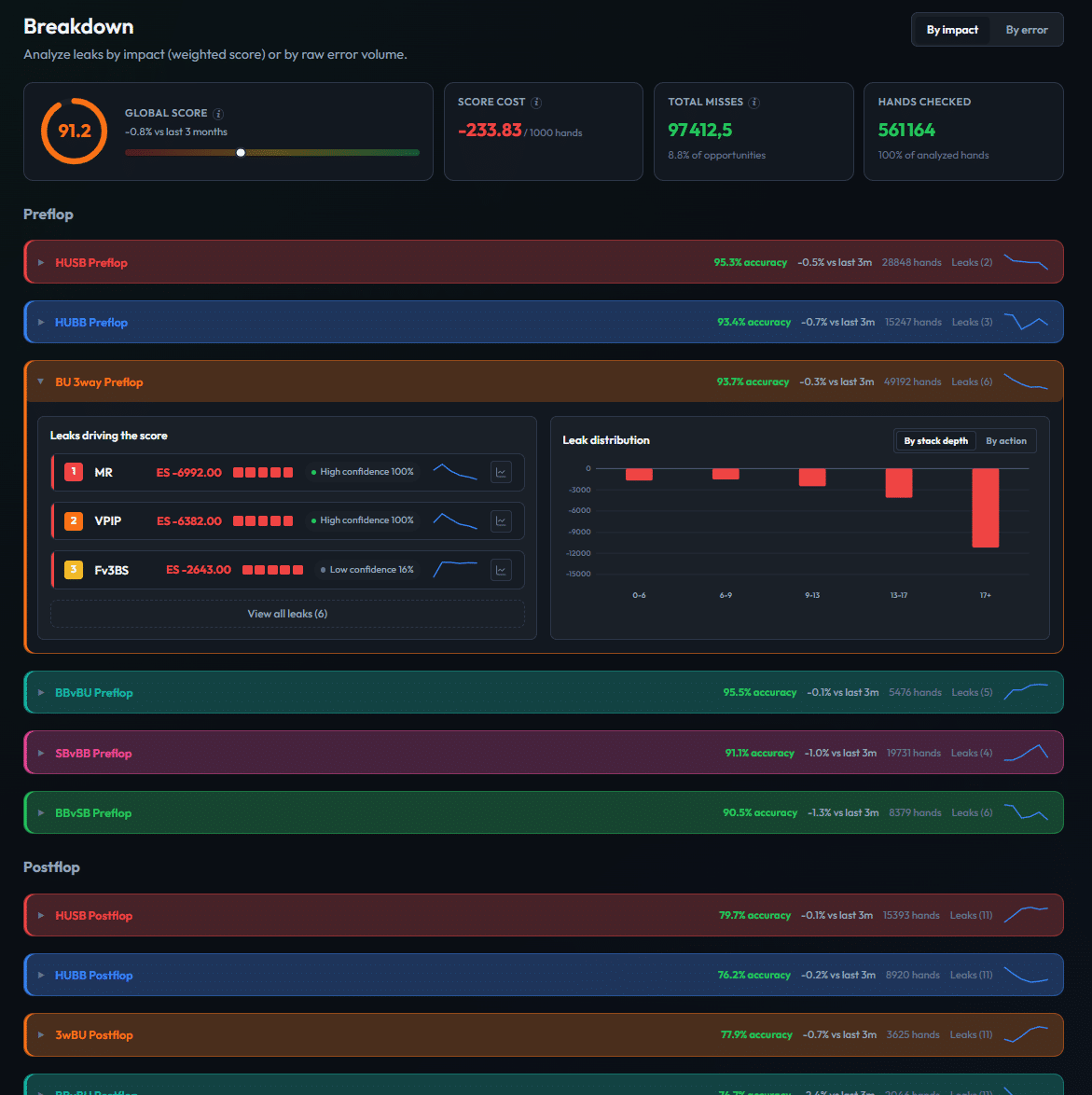The height and width of the screenshot is (1095, 1092).
Task: Click rank 2 badge on VPIP row
Action: tap(74, 521)
